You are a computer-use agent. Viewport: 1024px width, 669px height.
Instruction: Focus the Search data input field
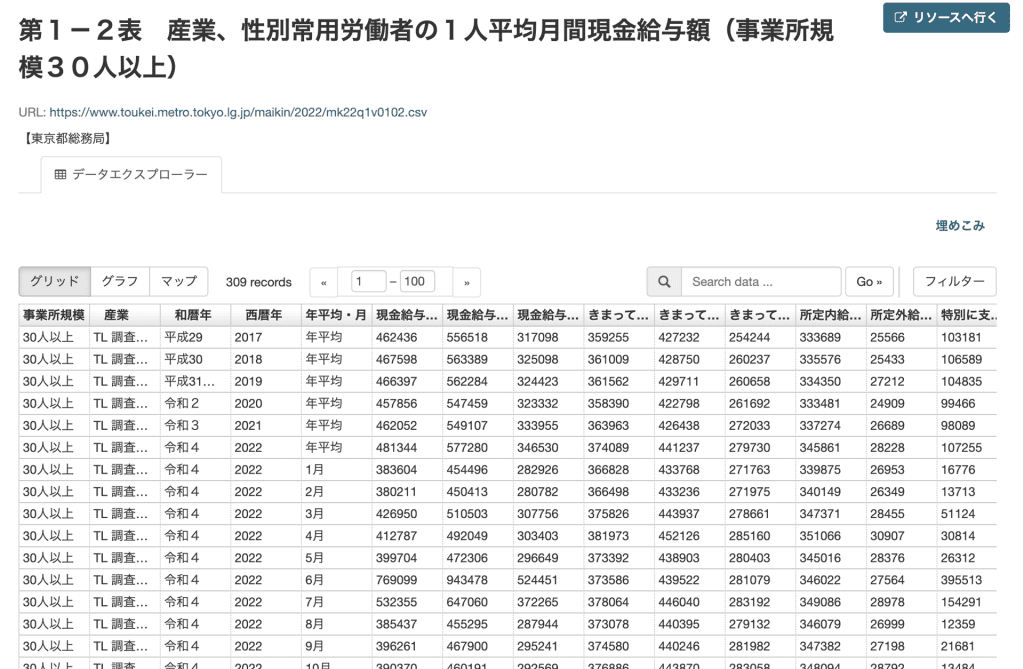coord(761,282)
